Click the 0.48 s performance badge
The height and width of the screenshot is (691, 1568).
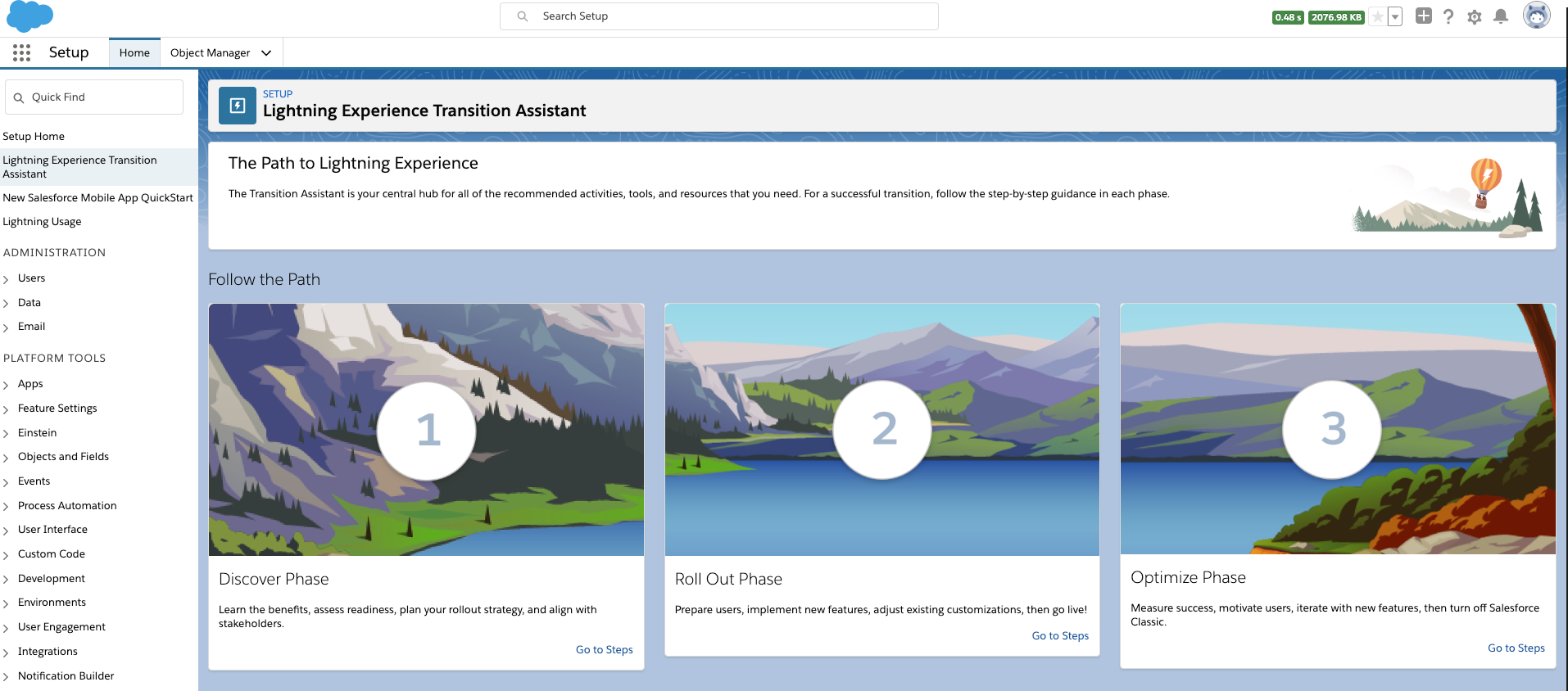click(1288, 17)
